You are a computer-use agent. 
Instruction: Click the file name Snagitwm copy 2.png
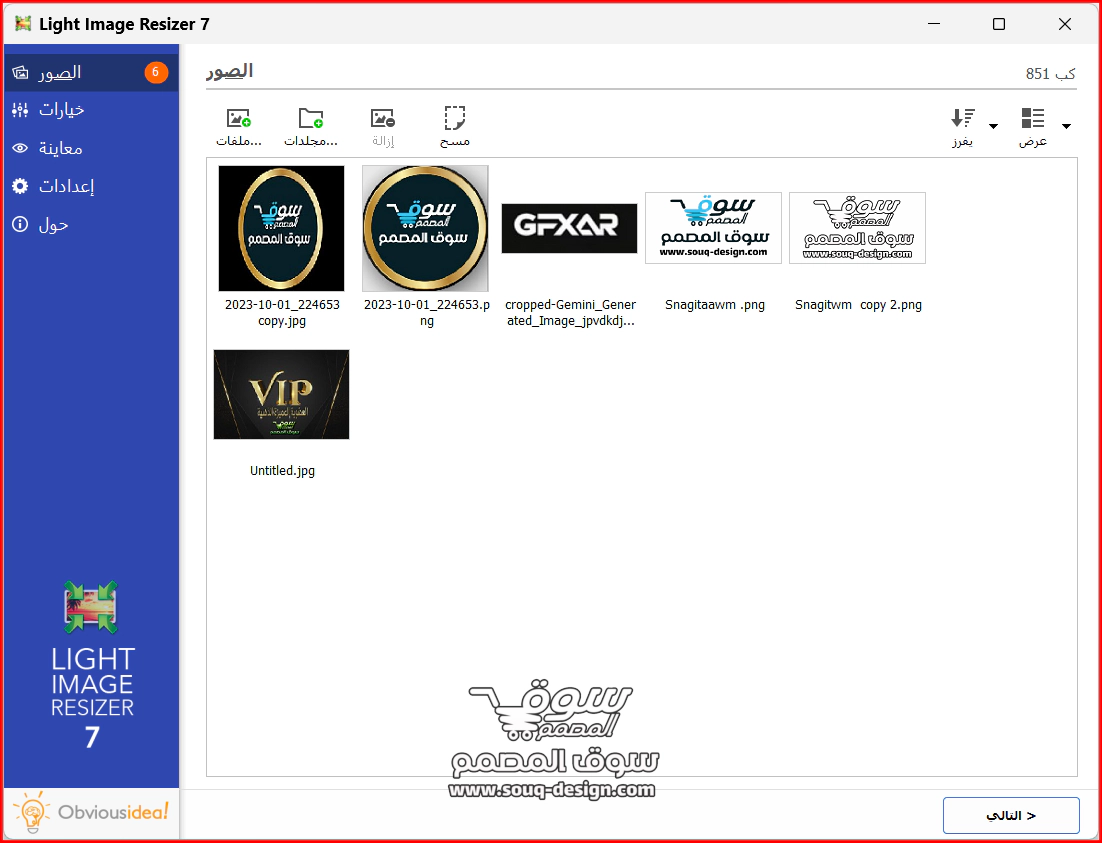858,305
